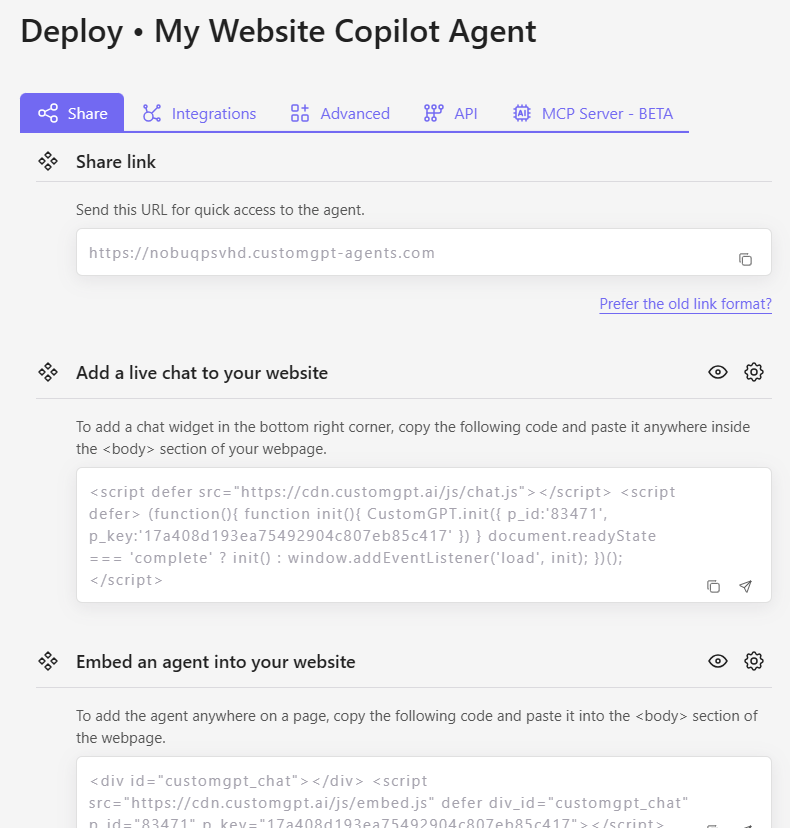790x828 pixels.
Task: Open the MCP Server - BETA tab
Action: (x=593, y=113)
